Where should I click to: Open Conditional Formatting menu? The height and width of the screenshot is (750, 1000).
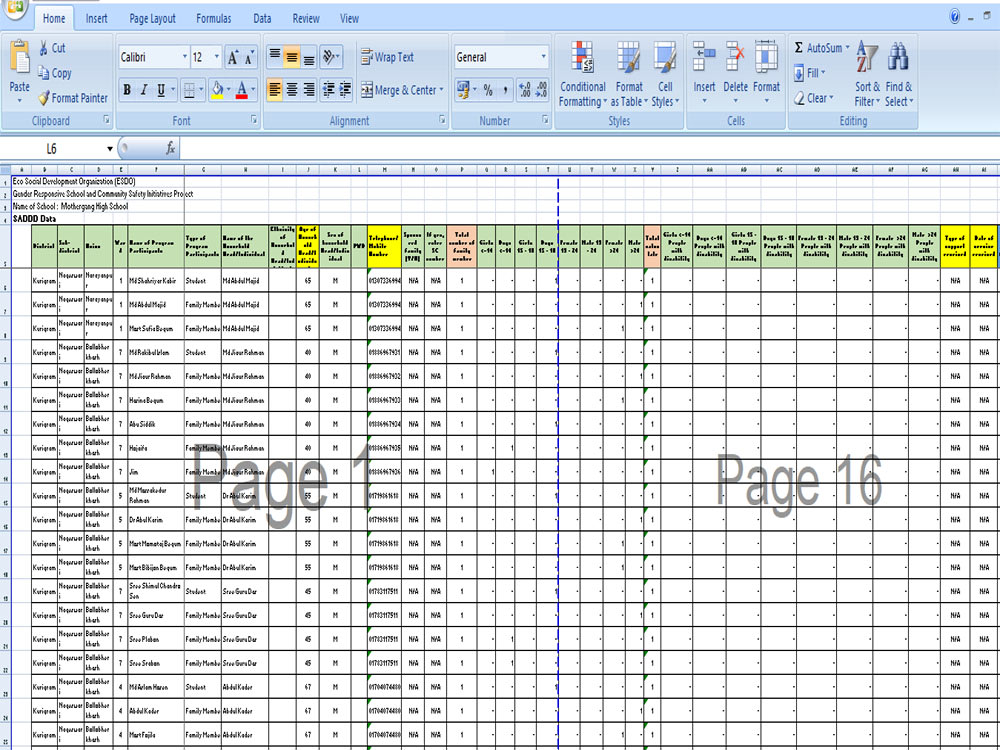click(583, 75)
